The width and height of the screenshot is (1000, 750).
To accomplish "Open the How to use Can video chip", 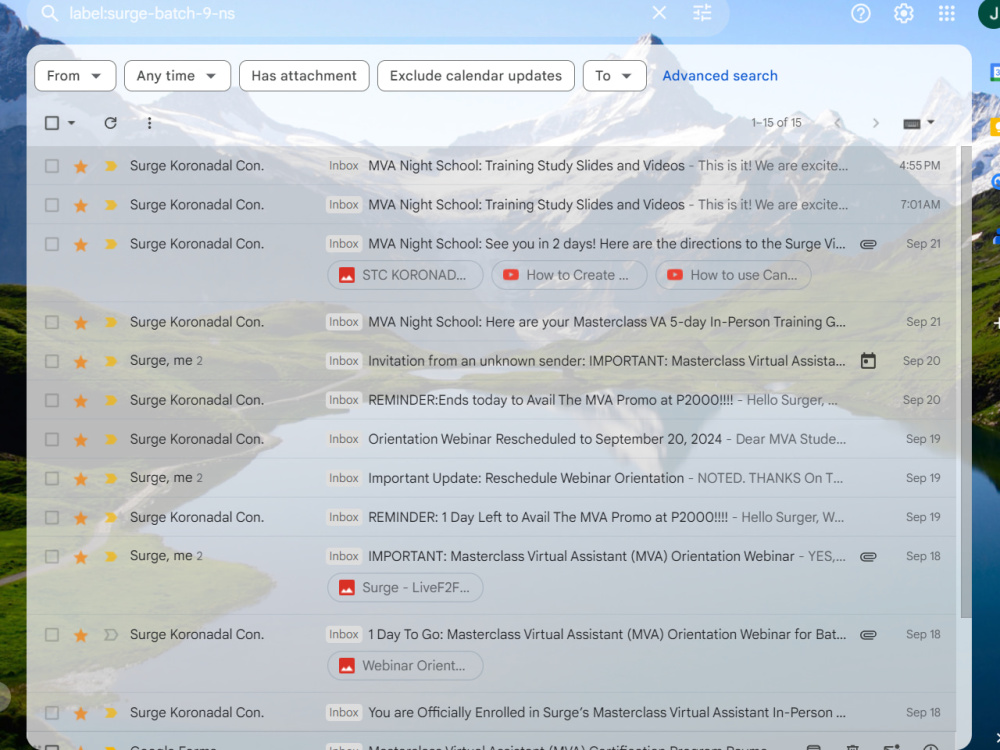I will coord(733,275).
